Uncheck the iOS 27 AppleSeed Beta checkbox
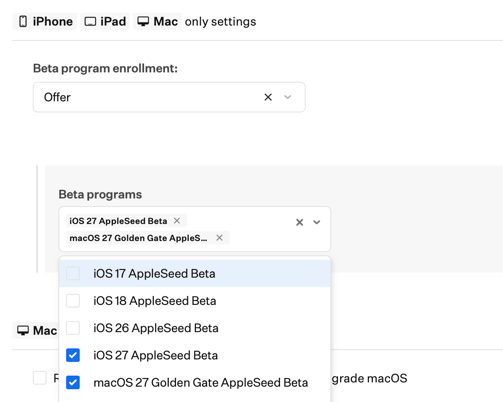503x402 pixels. tap(73, 355)
